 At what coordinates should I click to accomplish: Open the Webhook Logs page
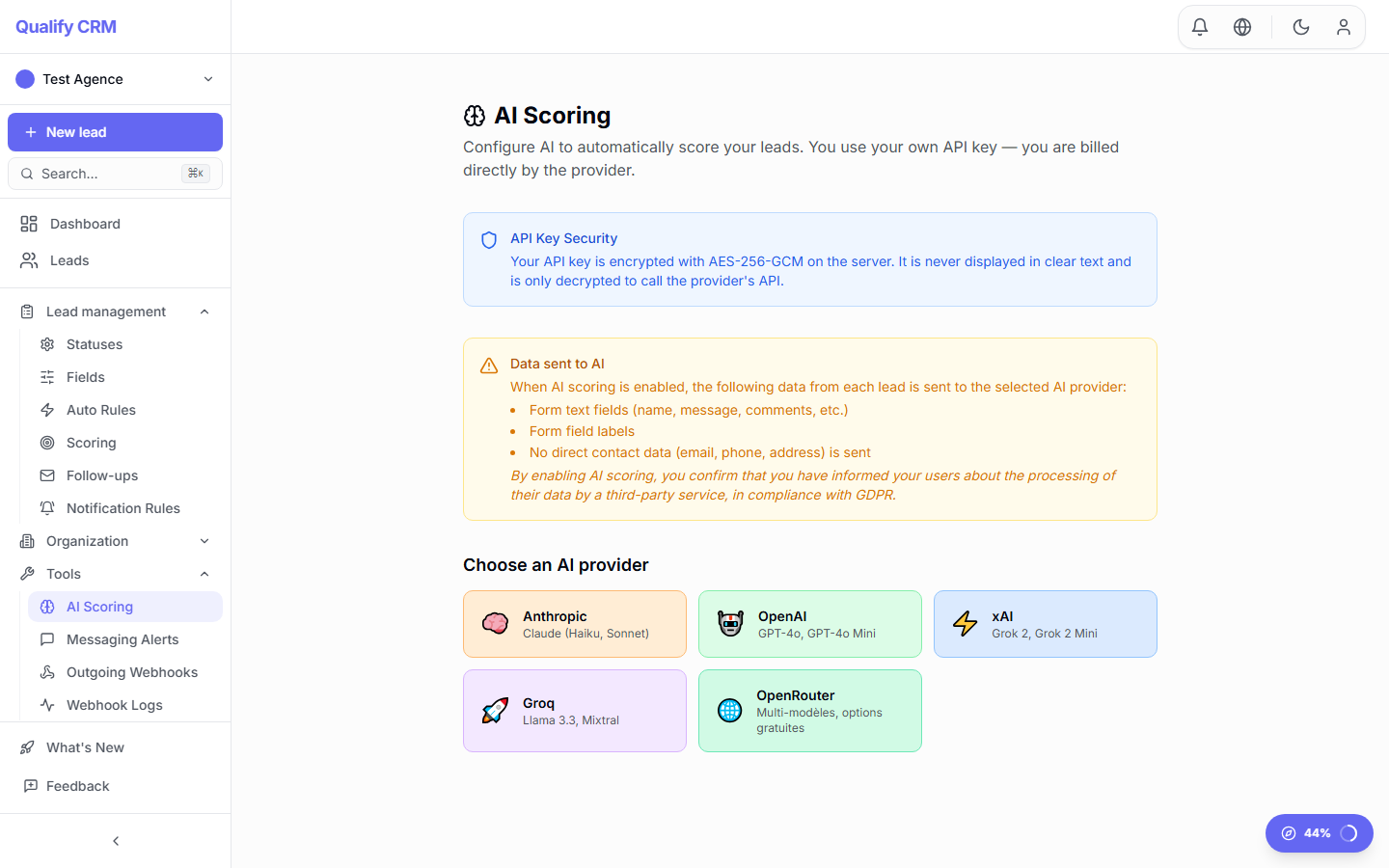point(125,705)
